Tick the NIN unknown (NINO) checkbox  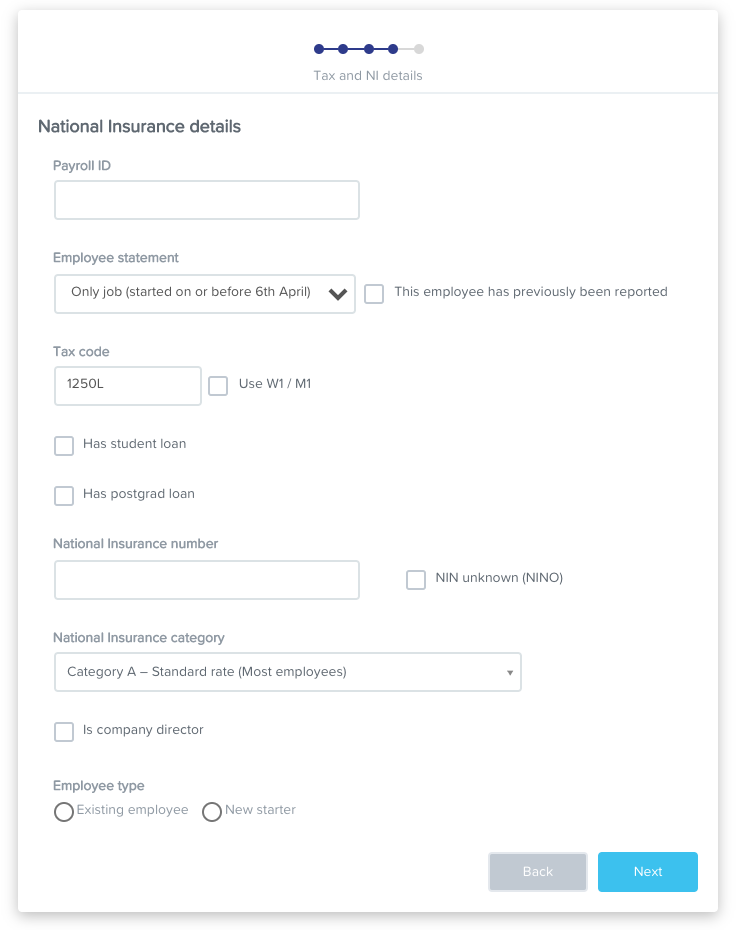[416, 579]
